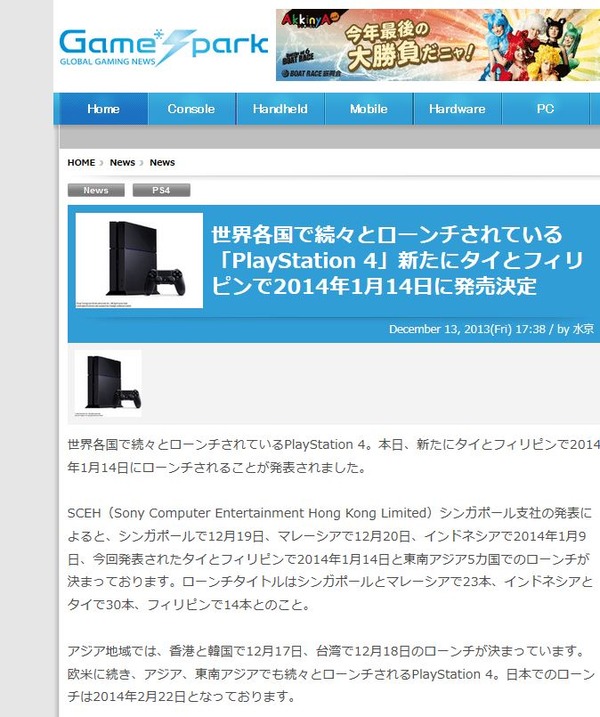Open the Console nav tab

pyautogui.click(x=191, y=109)
